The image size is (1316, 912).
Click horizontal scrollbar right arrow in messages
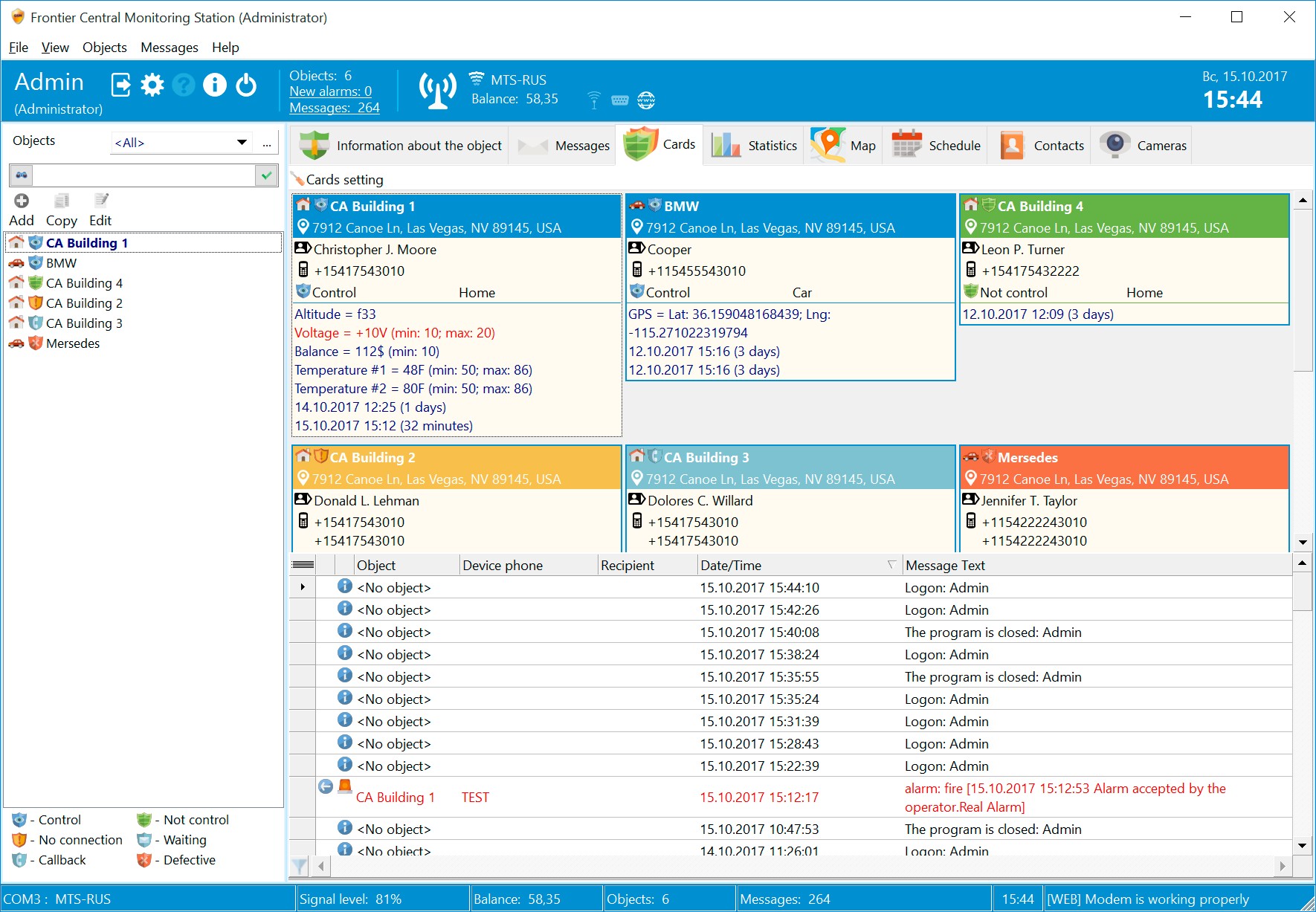1283,866
